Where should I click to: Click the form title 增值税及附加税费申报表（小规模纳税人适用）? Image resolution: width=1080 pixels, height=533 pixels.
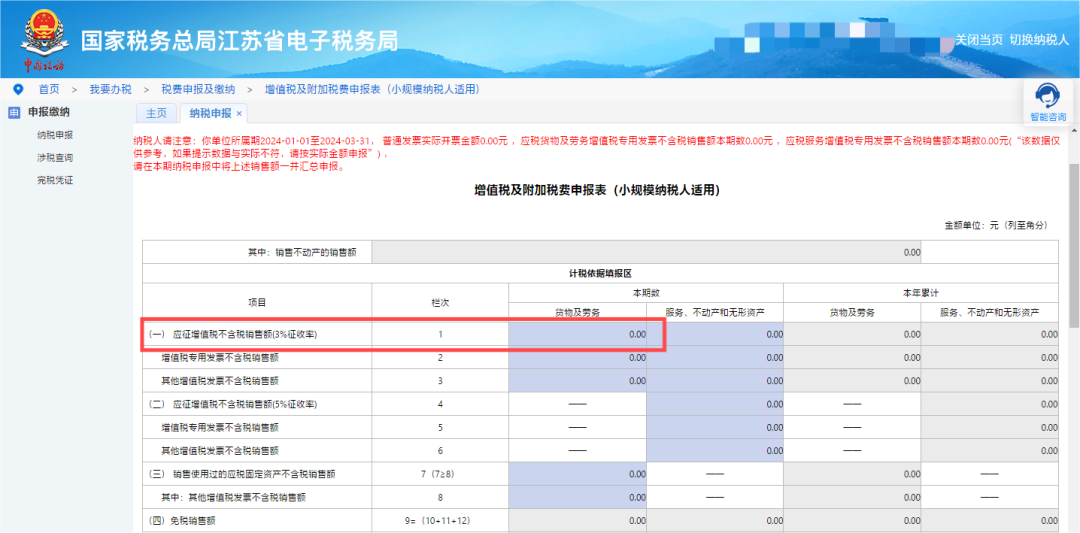point(597,191)
